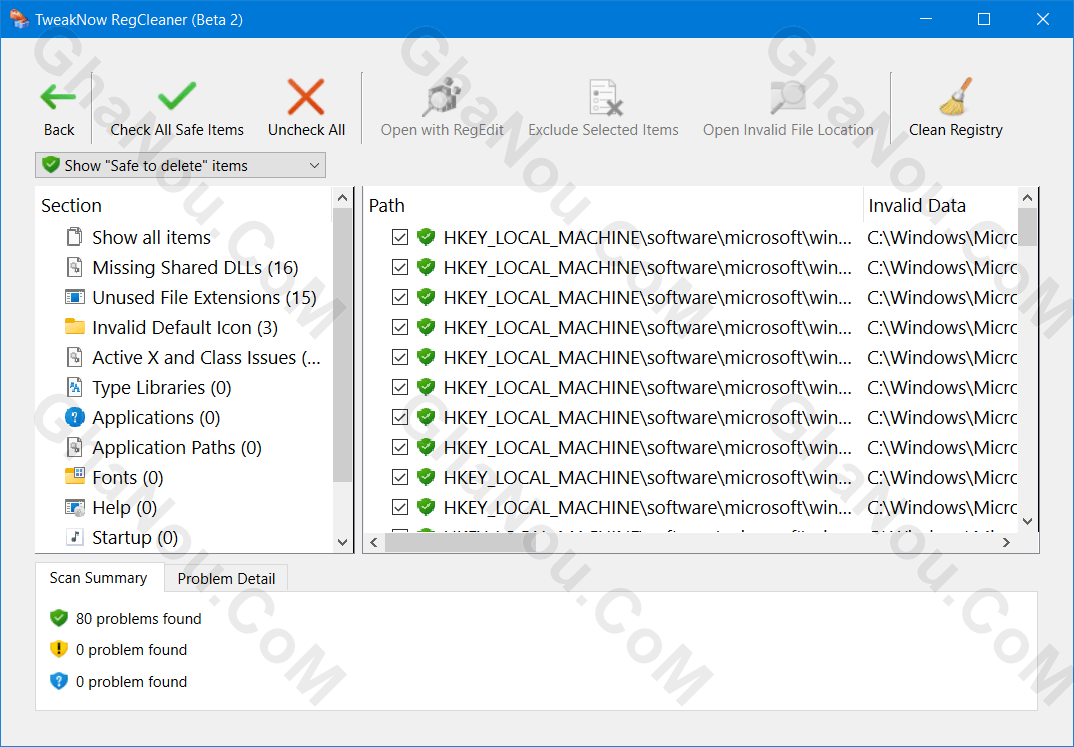The height and width of the screenshot is (747, 1074).
Task: Click the green shield beside 80 problems found
Action: coord(59,618)
